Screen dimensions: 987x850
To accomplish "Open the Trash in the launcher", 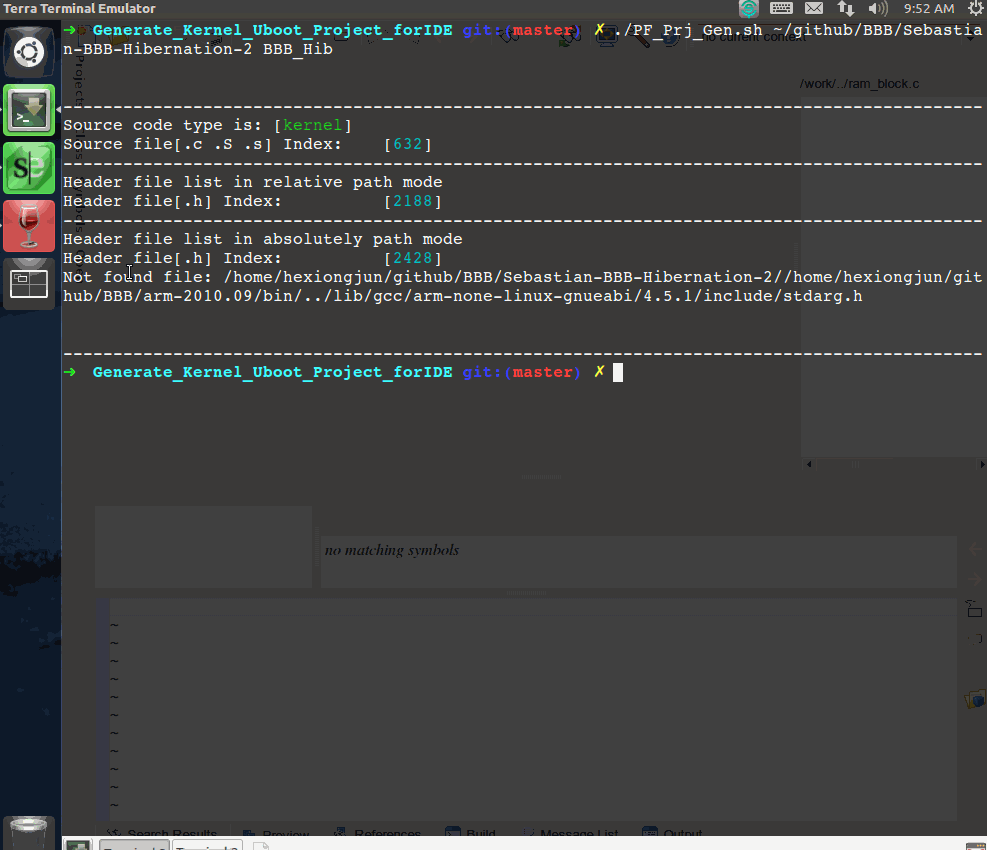I will coord(29,832).
